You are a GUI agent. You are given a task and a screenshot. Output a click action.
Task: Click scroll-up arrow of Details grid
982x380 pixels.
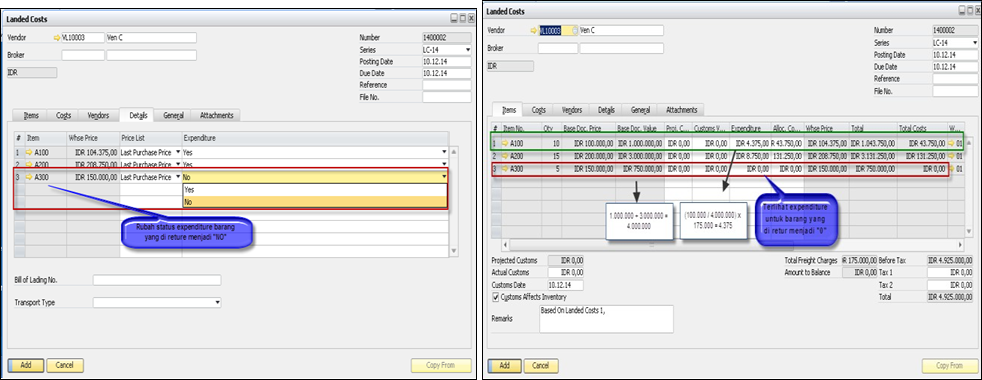454,151
